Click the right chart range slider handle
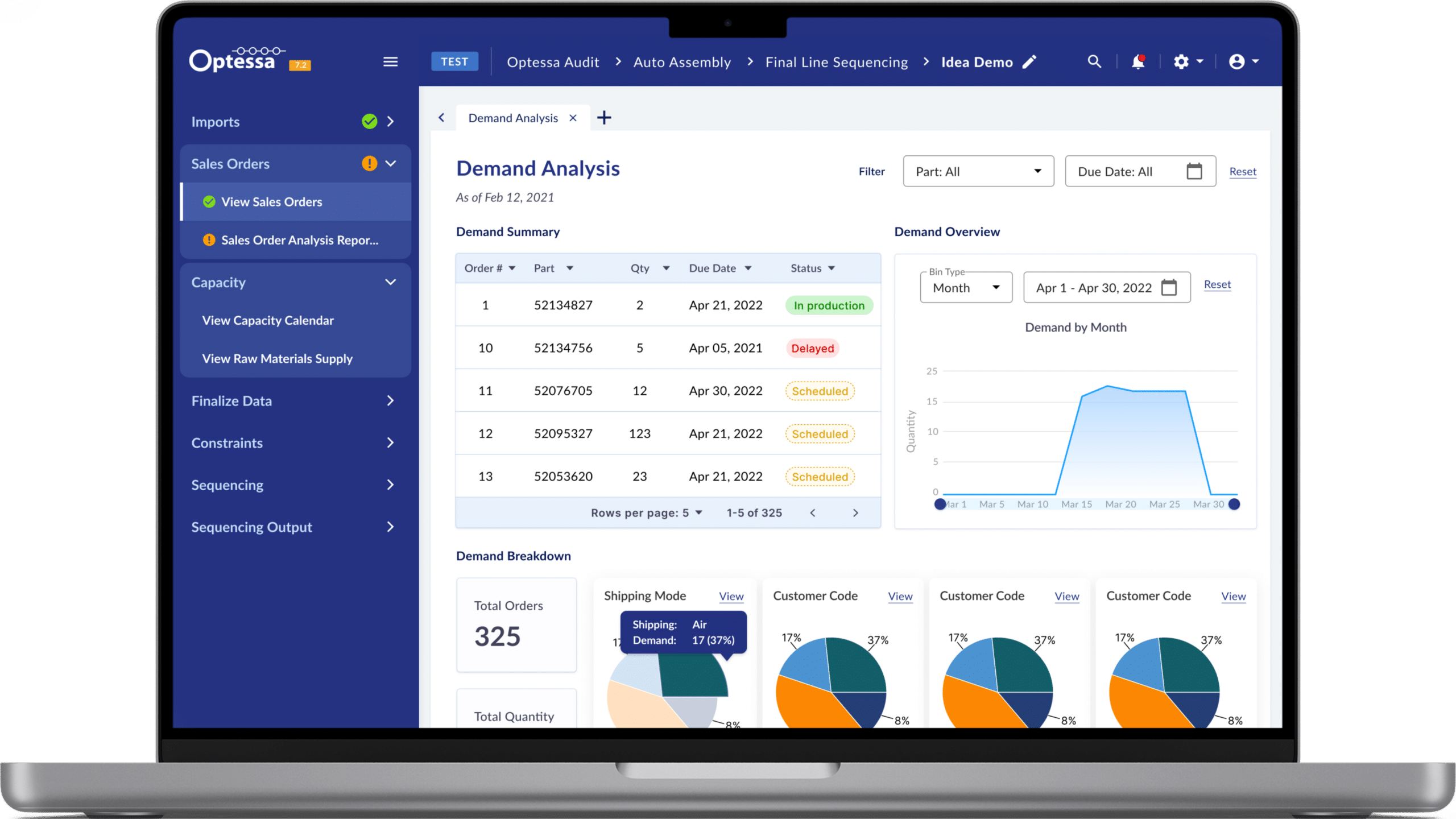This screenshot has width=1456, height=819. tap(1234, 504)
